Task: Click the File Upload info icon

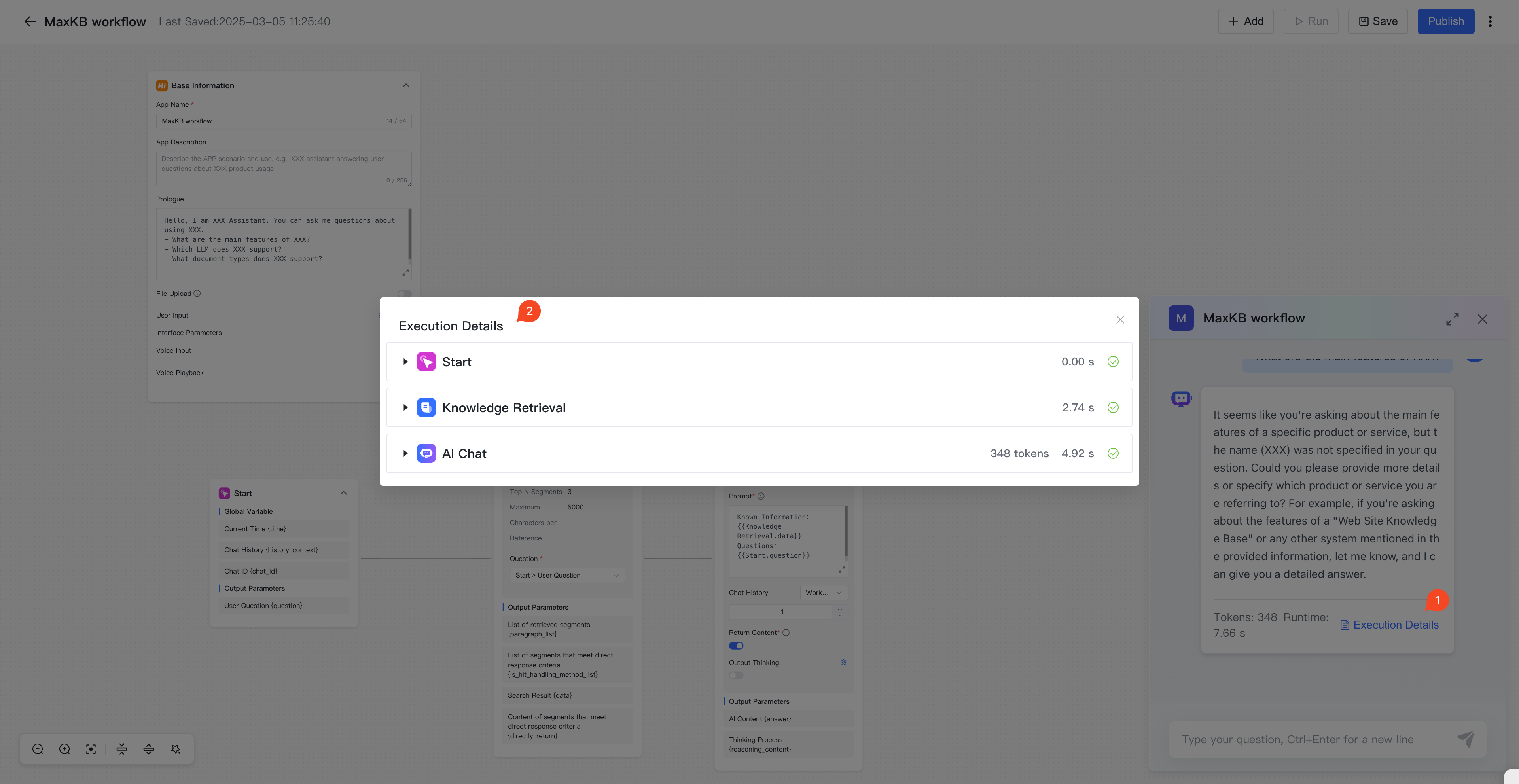Action: 197,294
